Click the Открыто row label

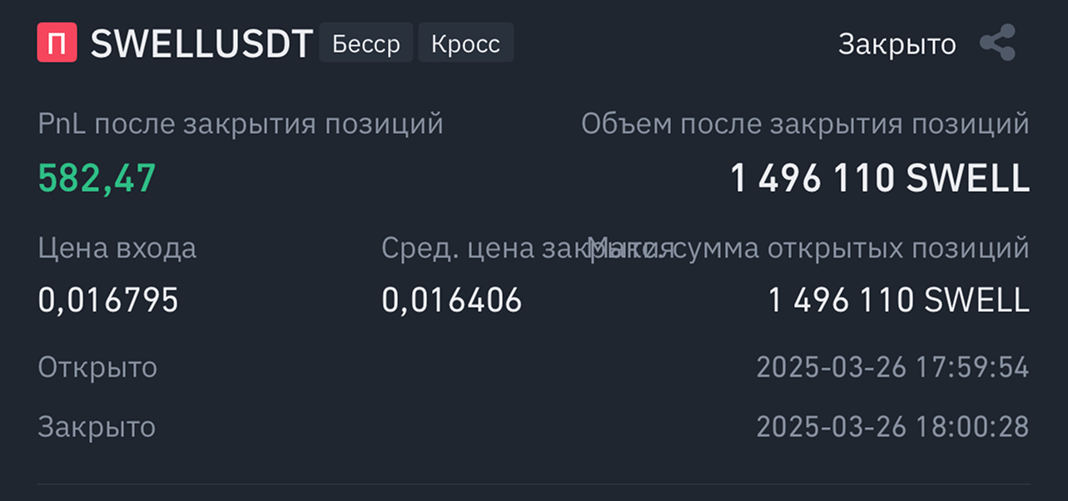(98, 367)
